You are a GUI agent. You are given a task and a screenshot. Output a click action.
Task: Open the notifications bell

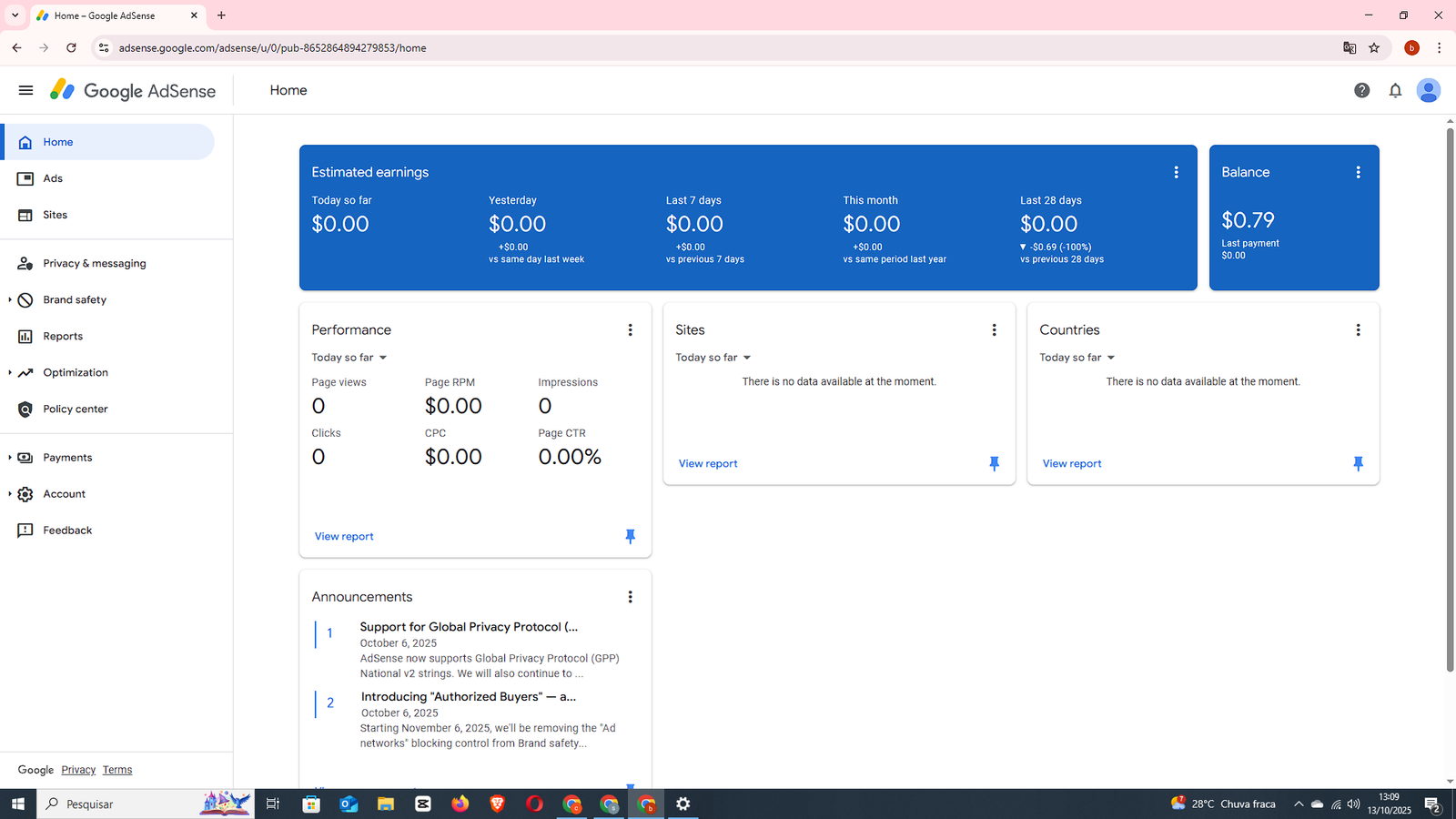pos(1395,90)
